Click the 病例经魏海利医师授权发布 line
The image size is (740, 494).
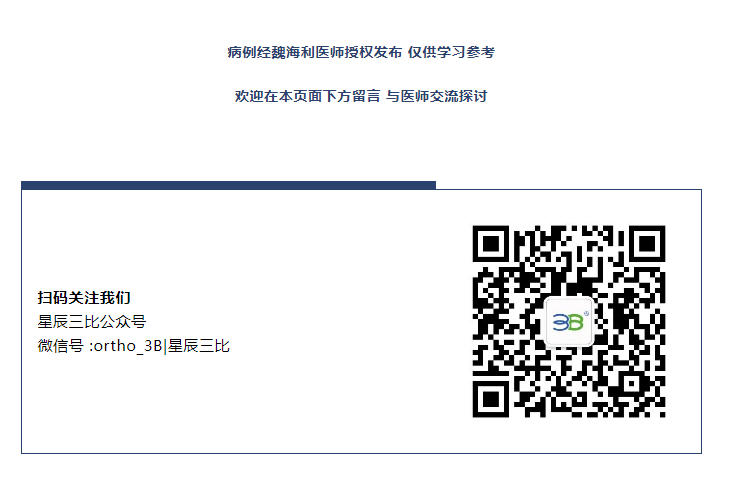pyautogui.click(x=315, y=52)
